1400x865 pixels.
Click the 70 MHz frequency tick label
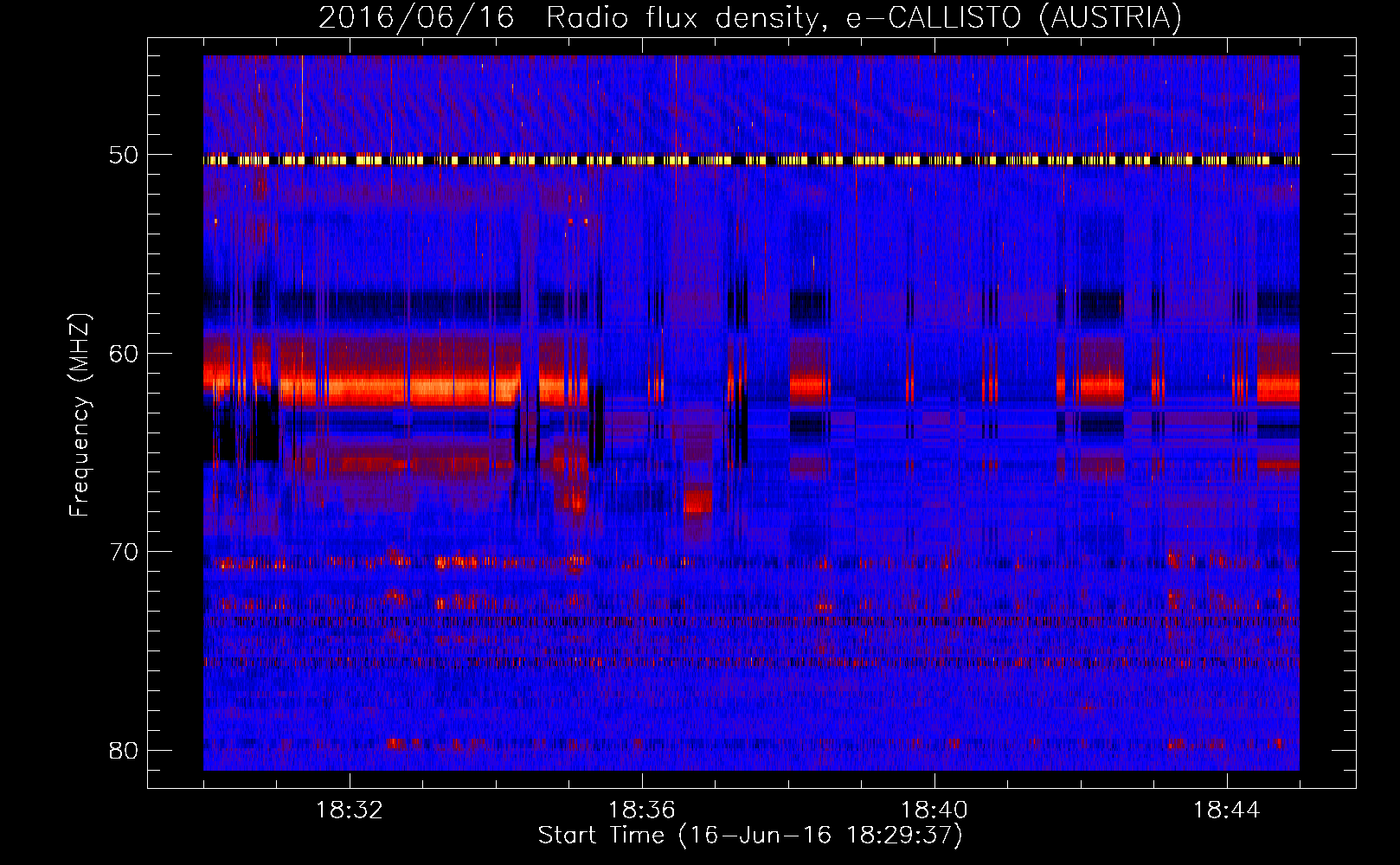(x=123, y=552)
